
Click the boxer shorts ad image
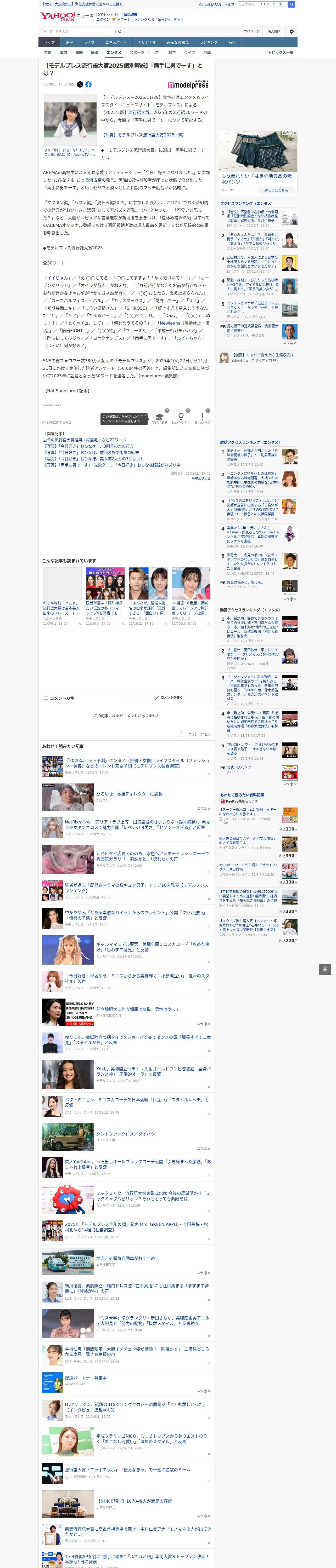click(x=259, y=152)
